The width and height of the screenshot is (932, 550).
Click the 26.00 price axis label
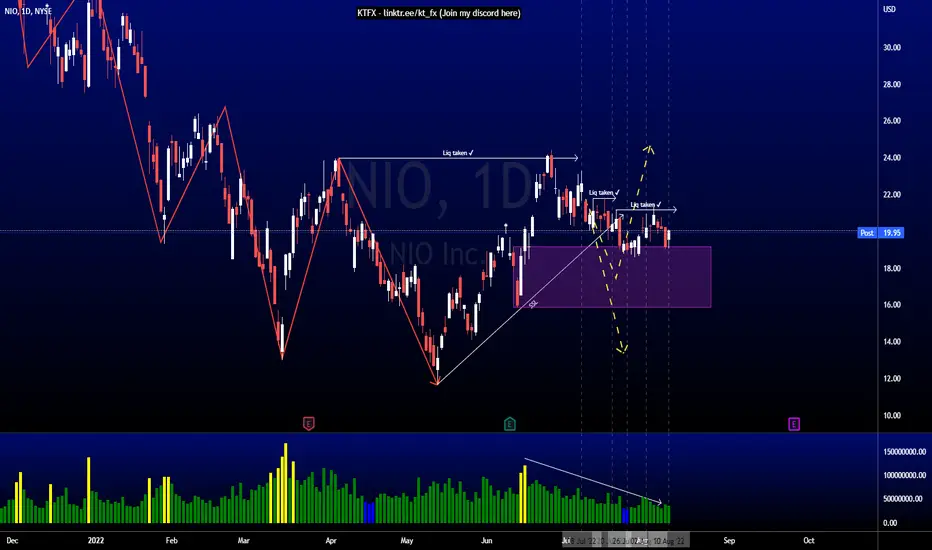(892, 121)
